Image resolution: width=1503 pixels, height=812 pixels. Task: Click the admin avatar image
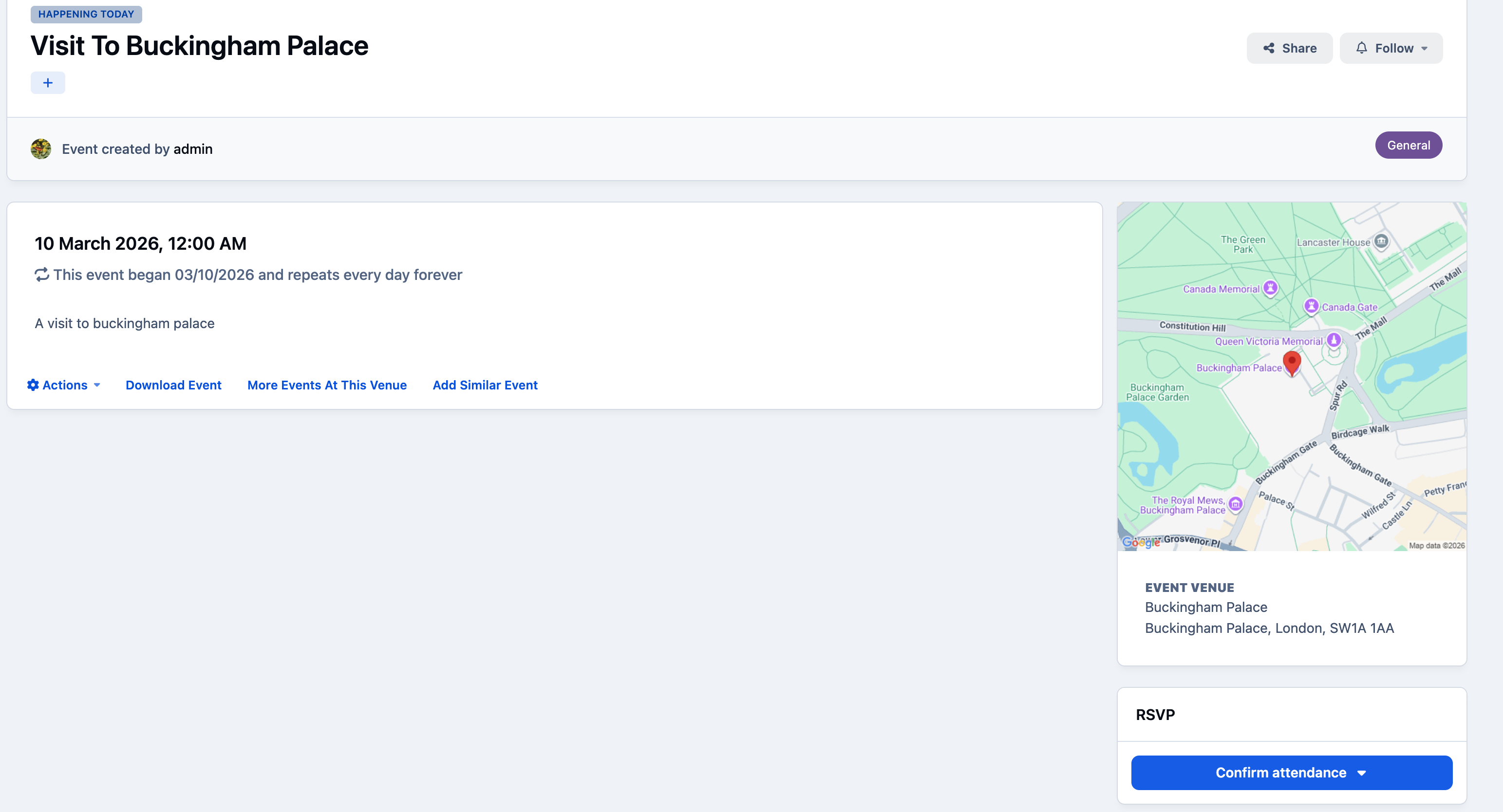[41, 149]
